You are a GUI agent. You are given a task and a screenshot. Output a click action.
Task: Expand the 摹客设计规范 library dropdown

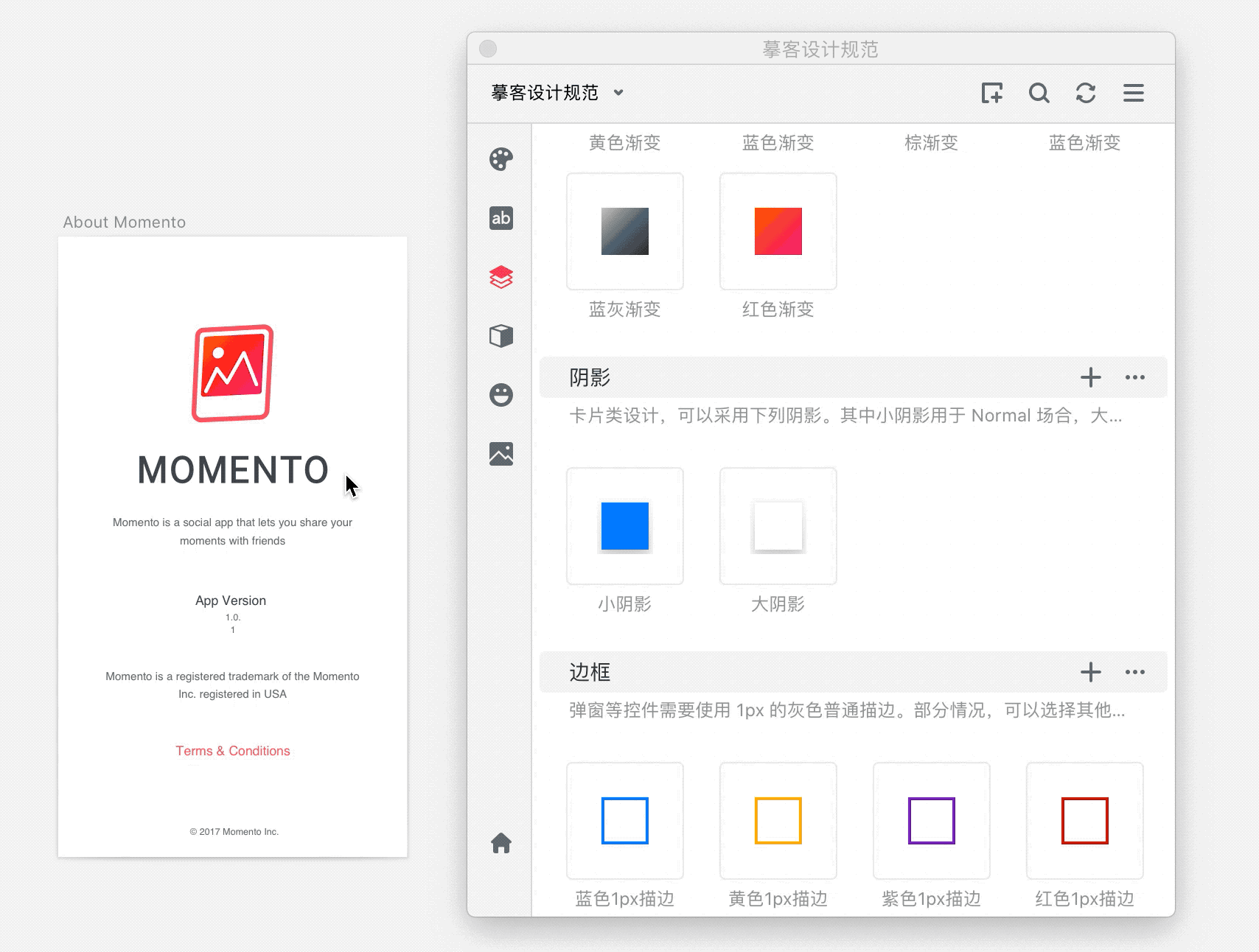558,93
